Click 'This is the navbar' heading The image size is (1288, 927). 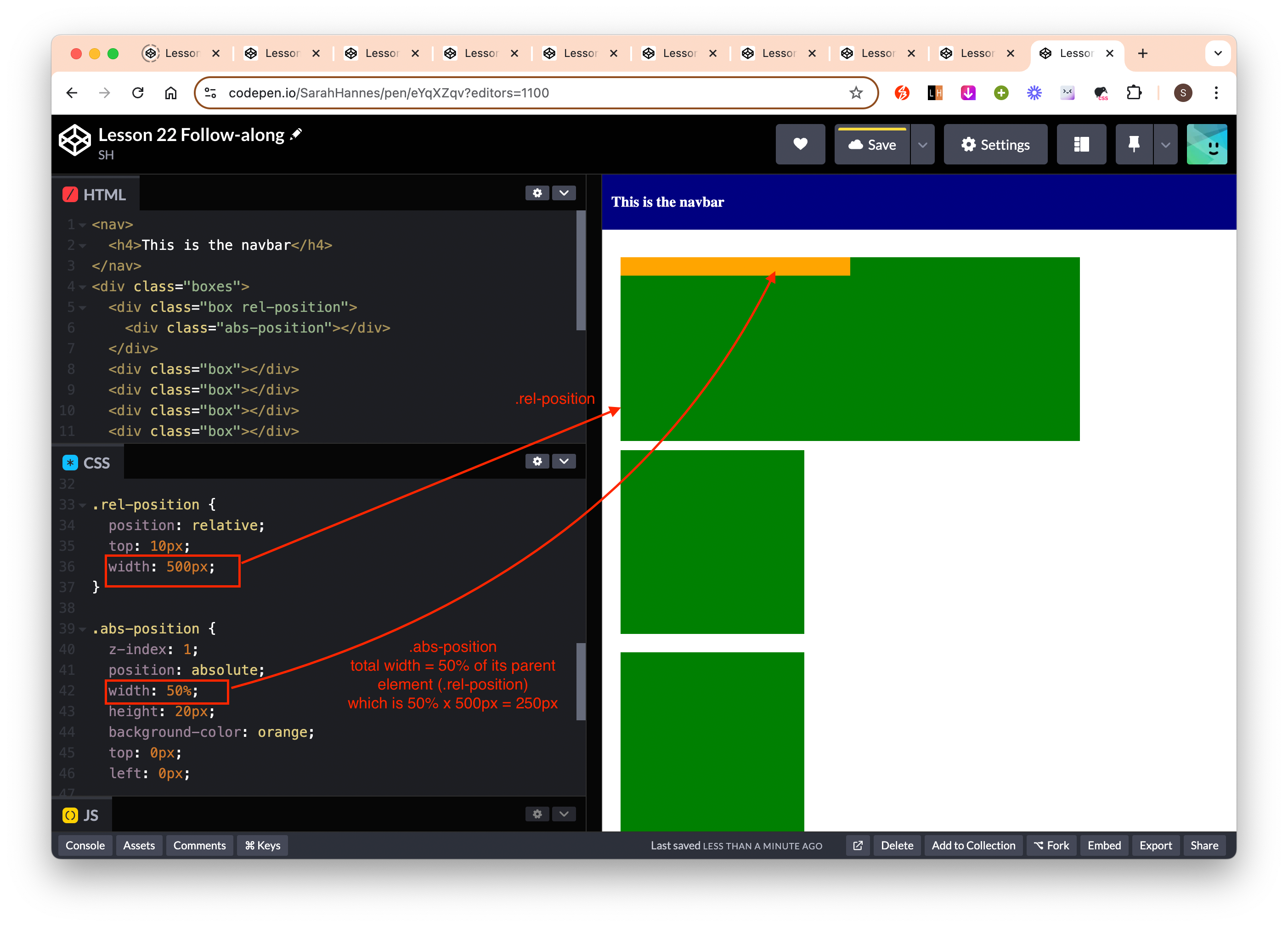(x=667, y=202)
